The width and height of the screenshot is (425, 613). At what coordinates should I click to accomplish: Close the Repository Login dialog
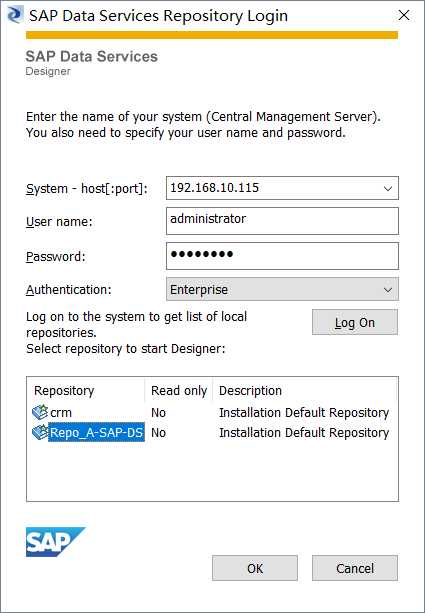(404, 15)
